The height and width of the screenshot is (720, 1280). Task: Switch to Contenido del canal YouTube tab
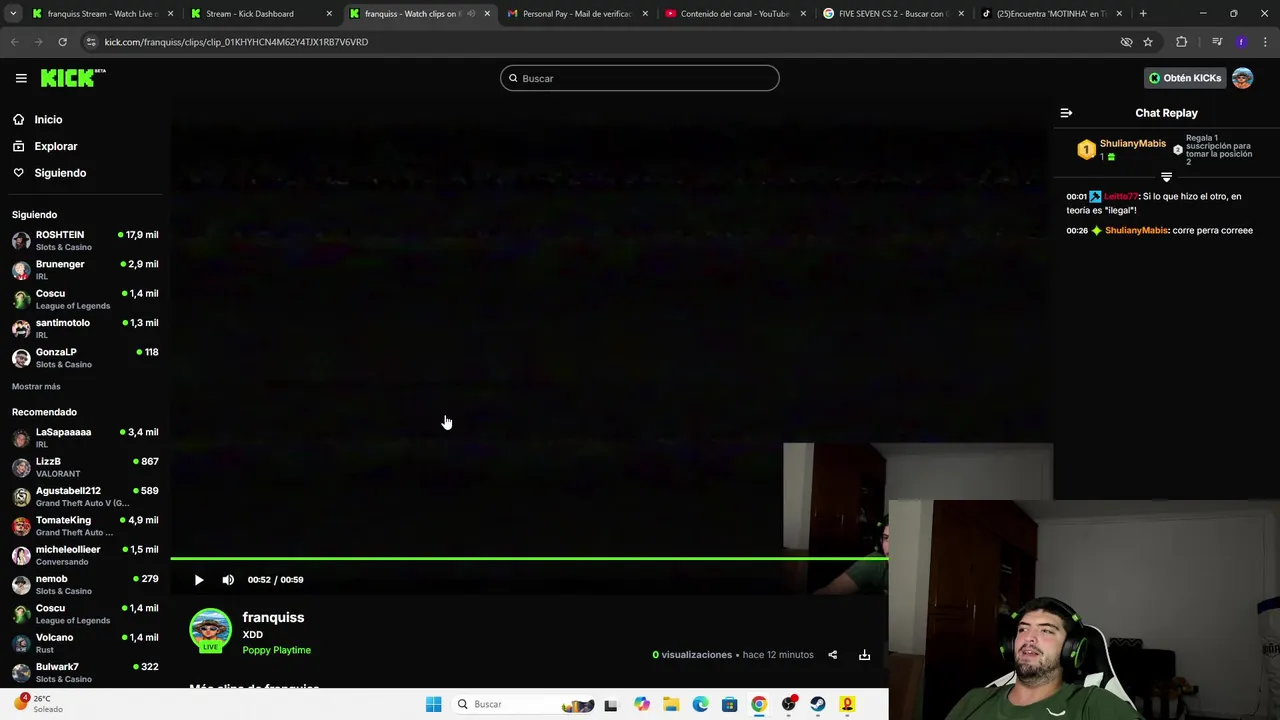coord(734,14)
